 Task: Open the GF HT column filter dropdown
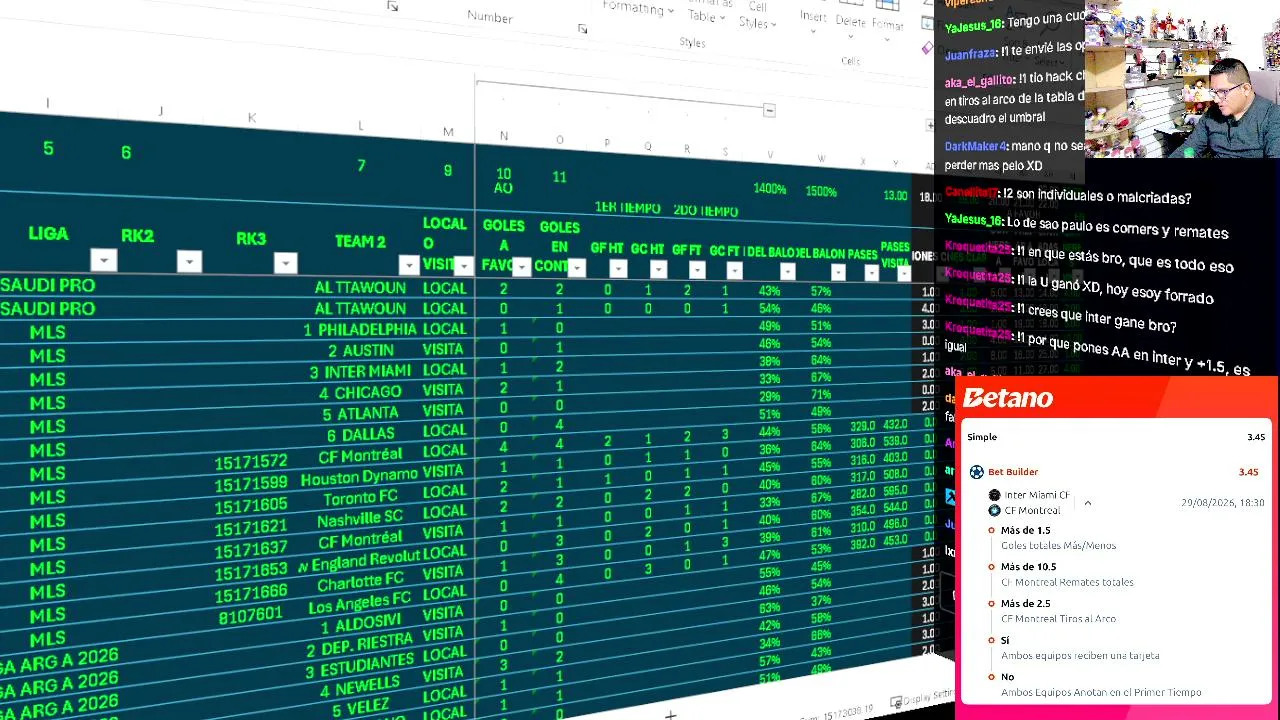pos(618,268)
